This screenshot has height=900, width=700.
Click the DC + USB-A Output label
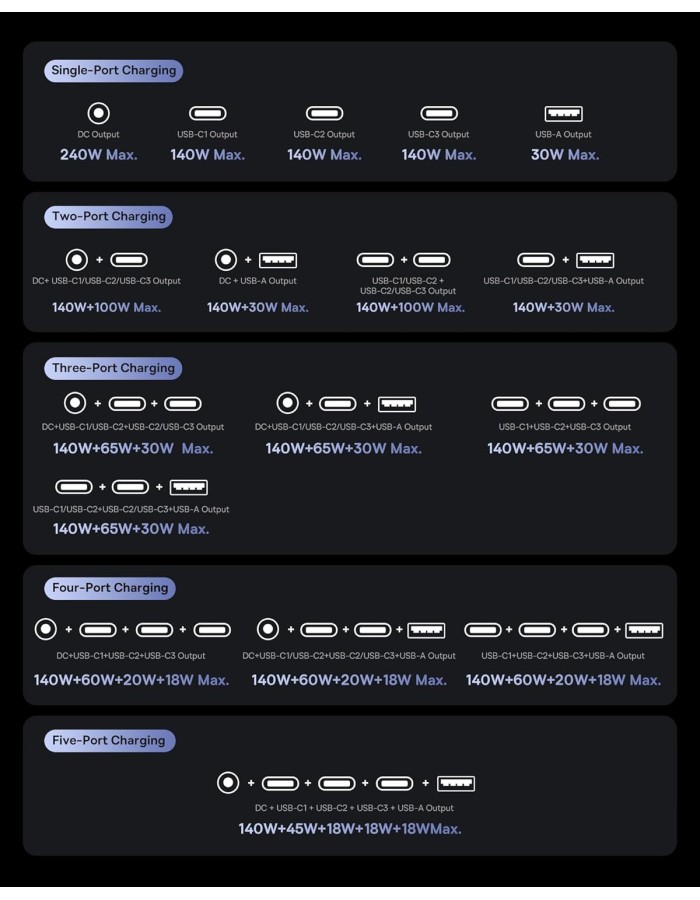258,281
